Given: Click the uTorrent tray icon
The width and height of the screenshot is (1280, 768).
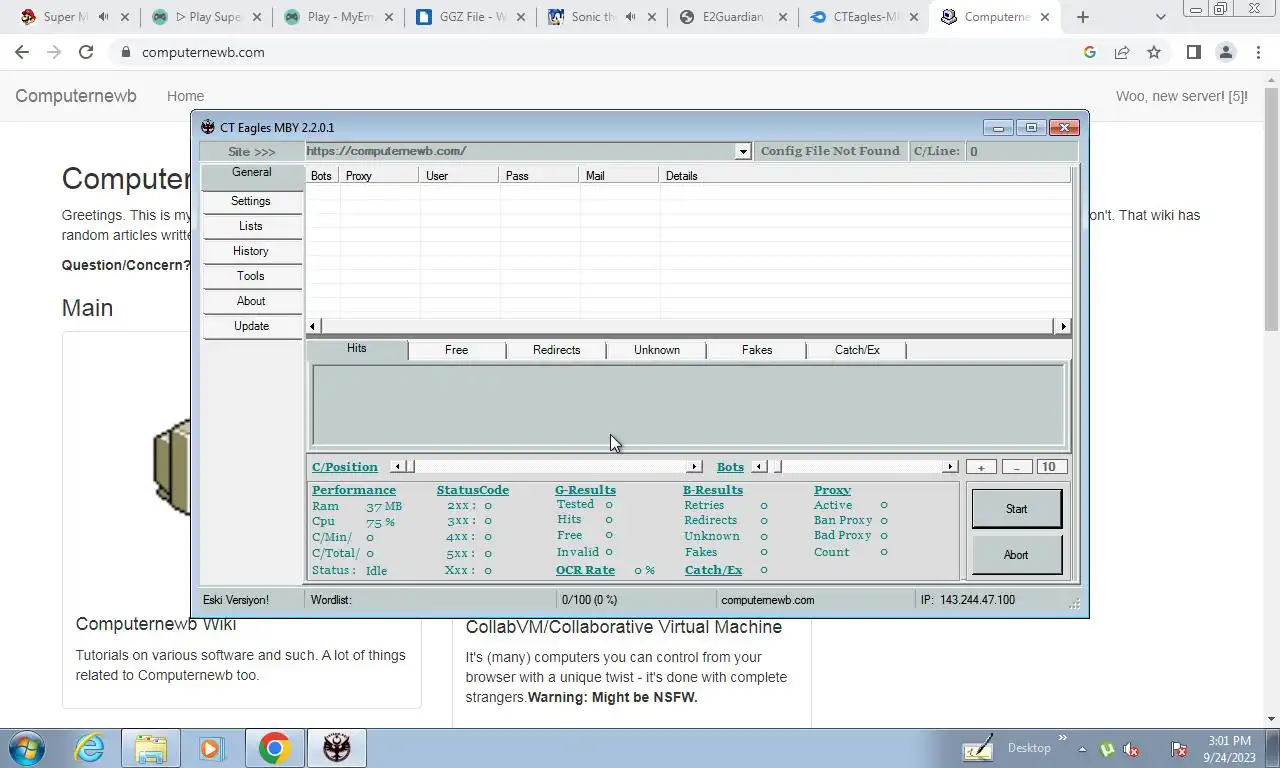Looking at the screenshot, I should 1107,749.
